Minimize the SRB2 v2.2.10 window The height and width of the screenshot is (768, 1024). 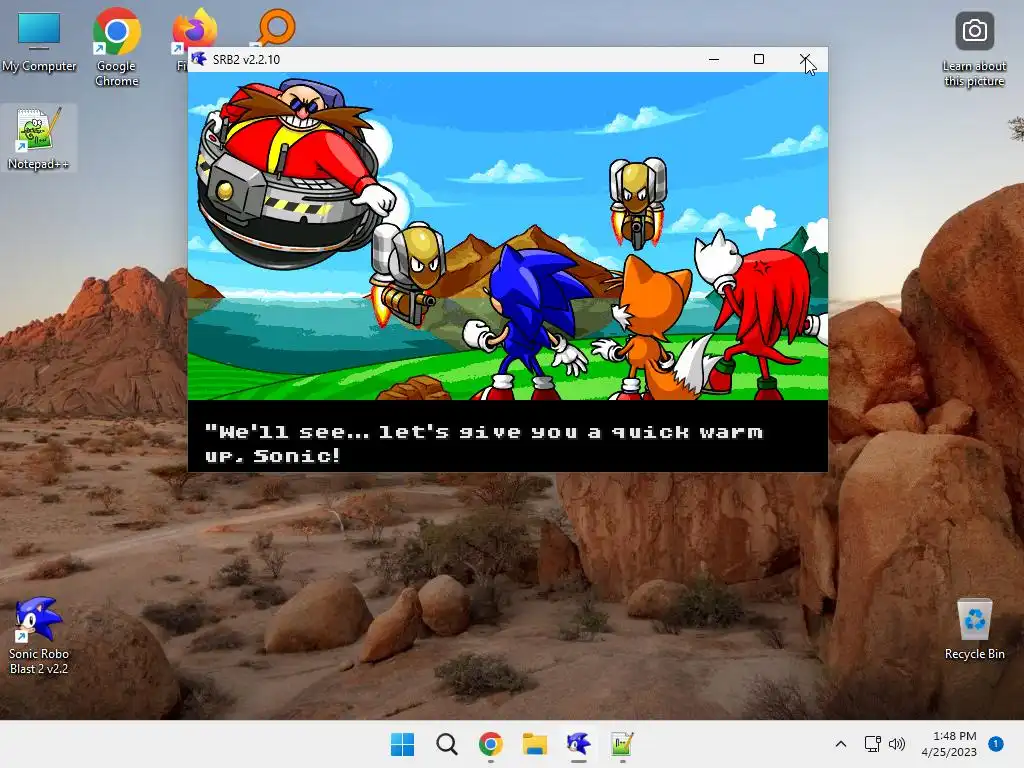(714, 59)
